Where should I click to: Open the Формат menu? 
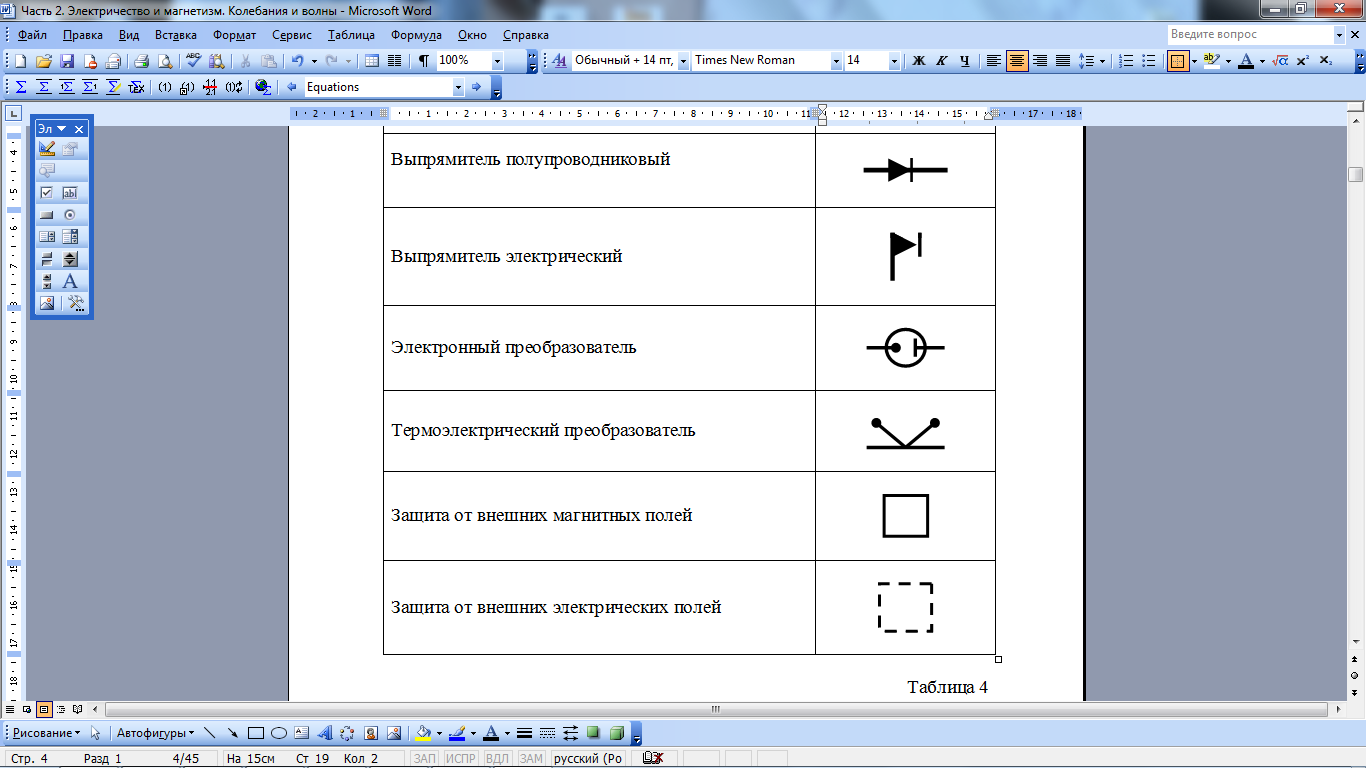[235, 35]
